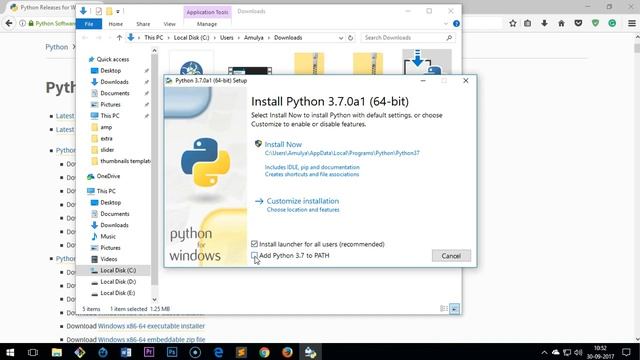Viewport: 640px width, 360px height.
Task: Select Local Disk (D:) in sidebar
Action: (x=118, y=282)
